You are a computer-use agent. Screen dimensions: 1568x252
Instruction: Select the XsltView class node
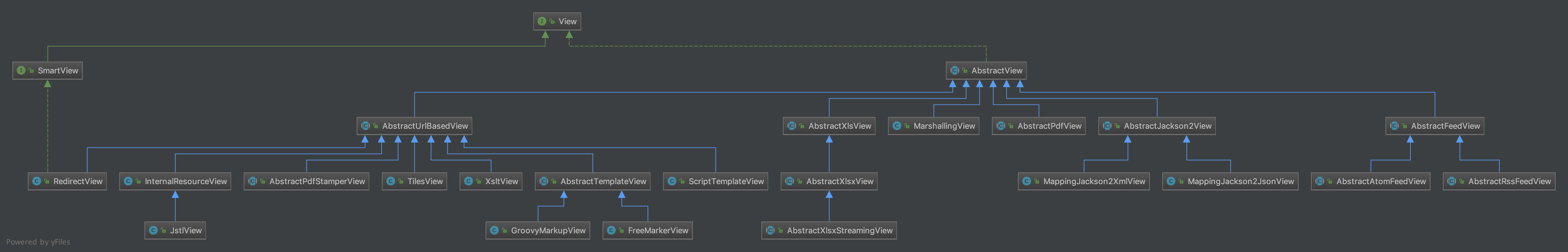491,181
